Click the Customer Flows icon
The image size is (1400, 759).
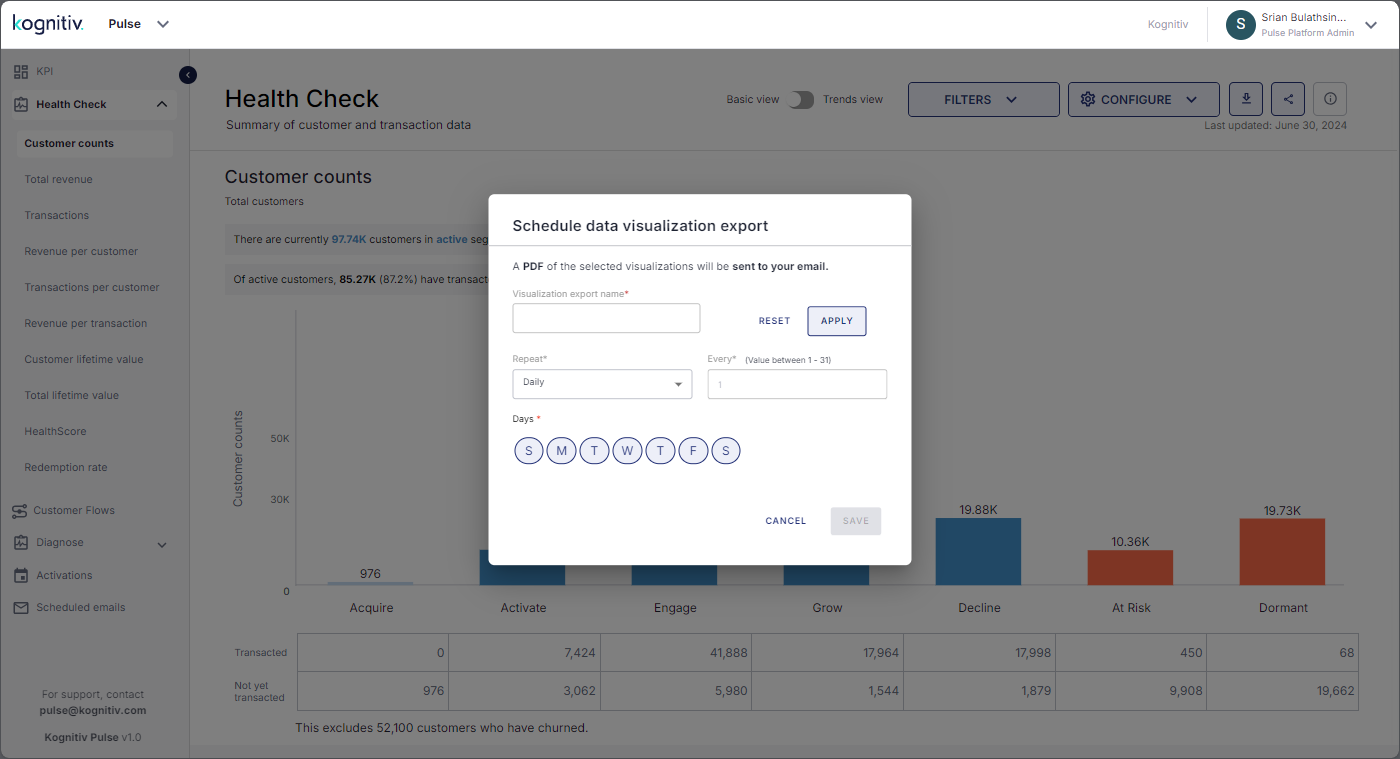20,511
